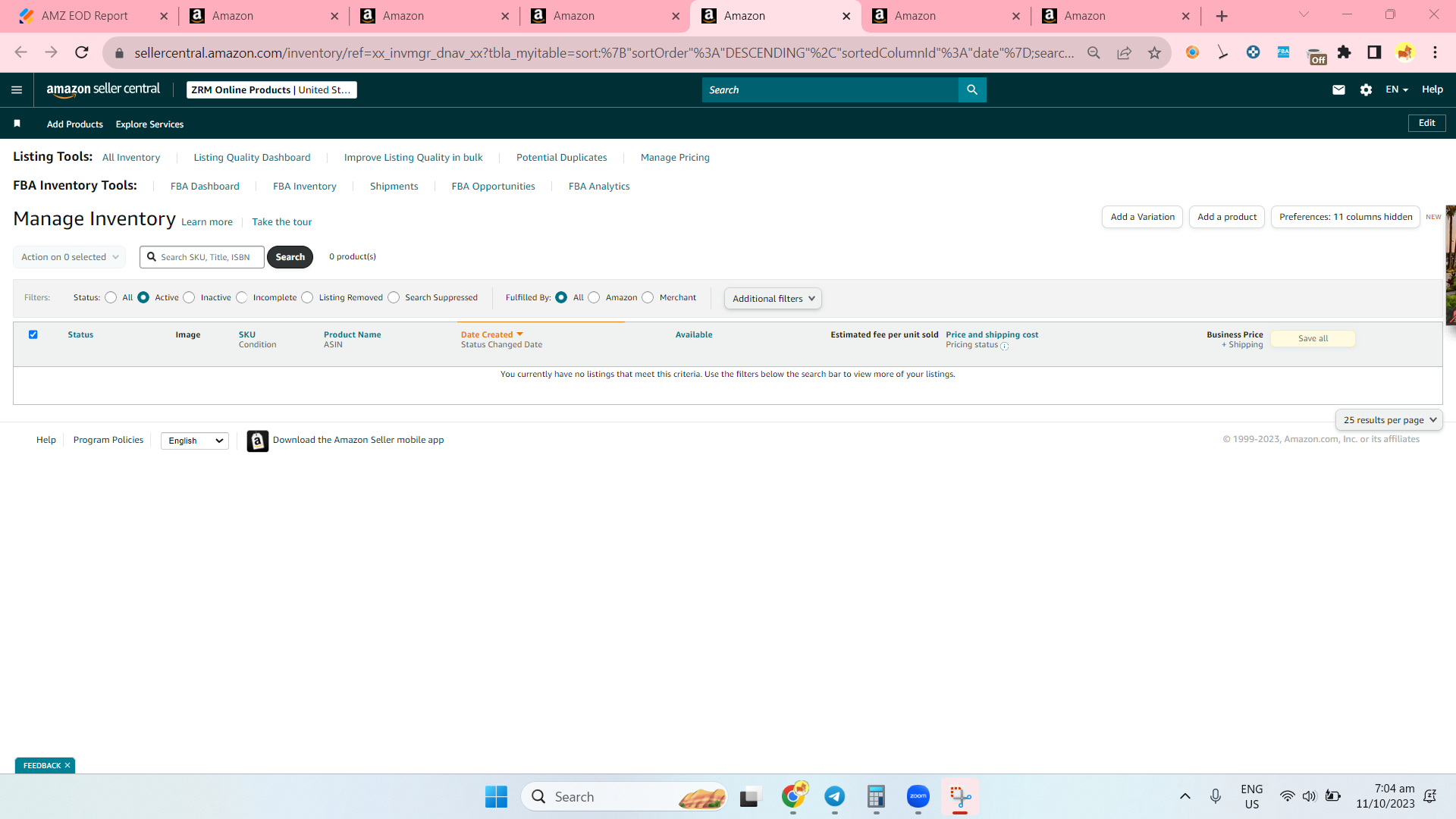Open the Action on 0 selected dropdown
The height and width of the screenshot is (819, 1456).
click(70, 257)
